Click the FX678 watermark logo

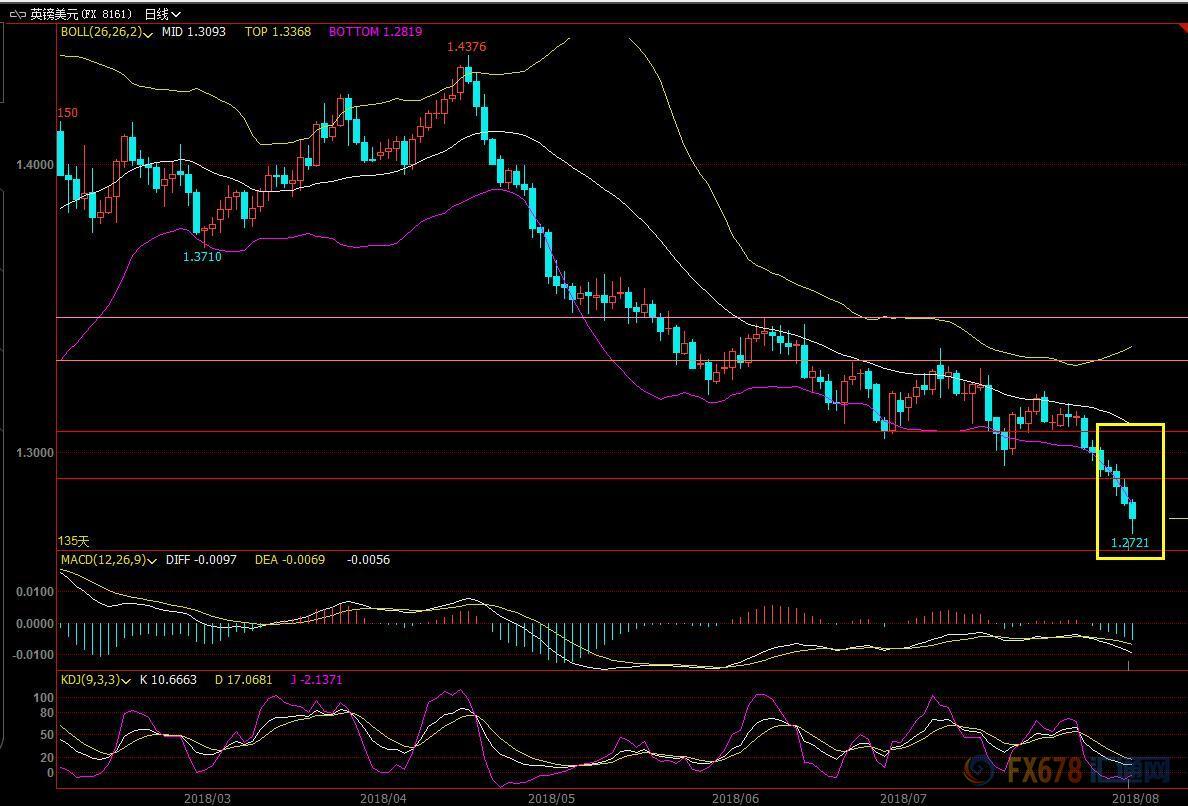coord(1066,772)
